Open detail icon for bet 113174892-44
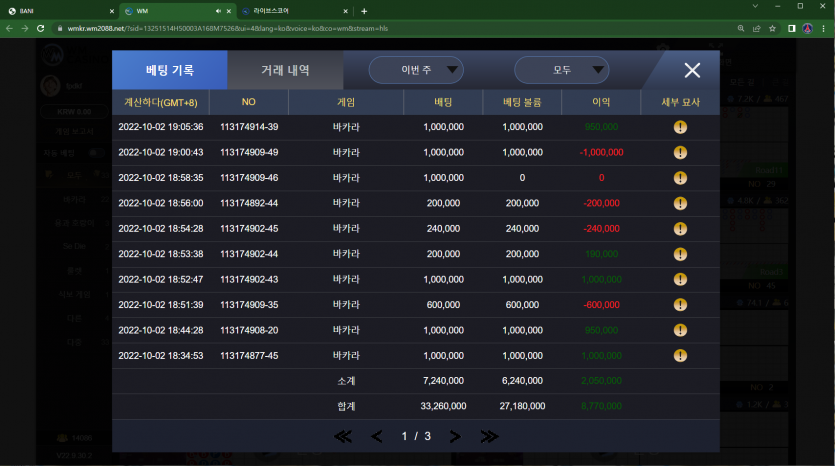This screenshot has height=466, width=835. point(680,203)
